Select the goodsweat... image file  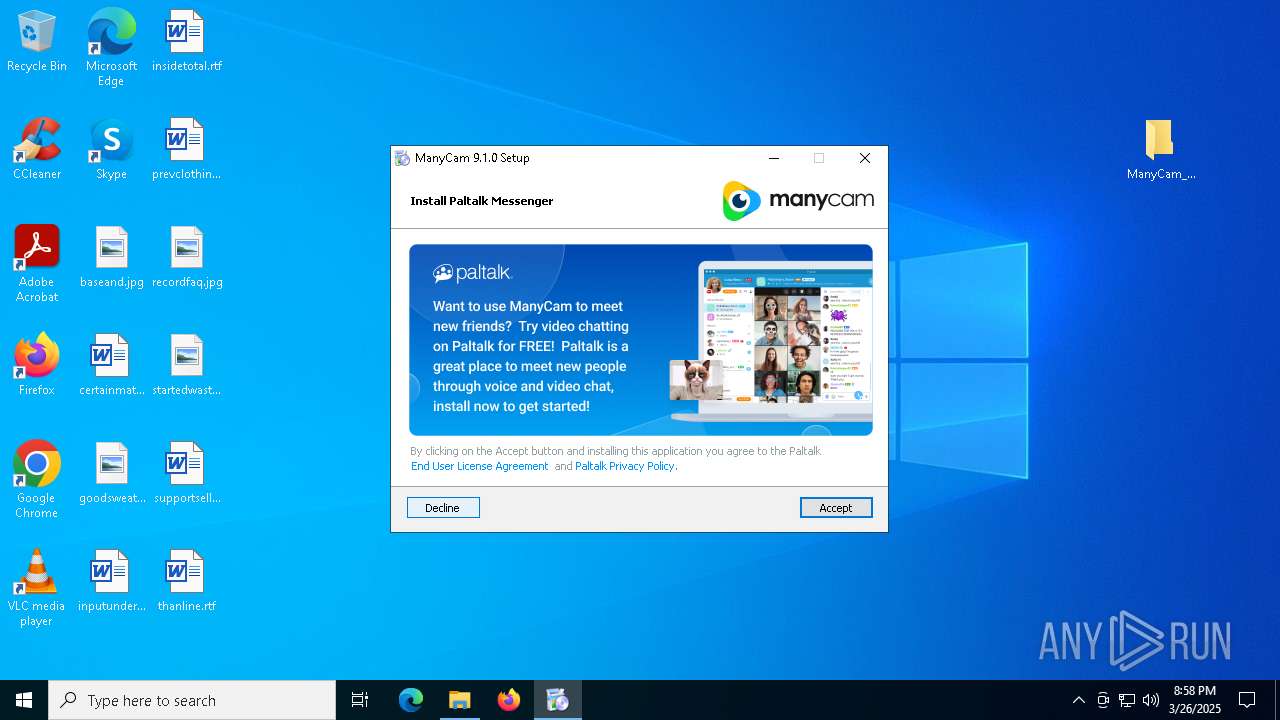point(111,474)
